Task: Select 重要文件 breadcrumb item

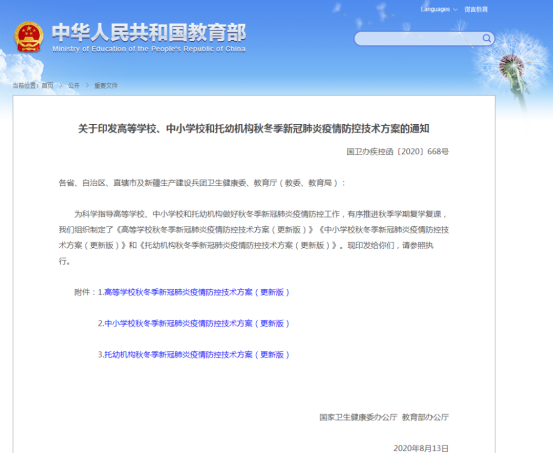Action: click(106, 85)
